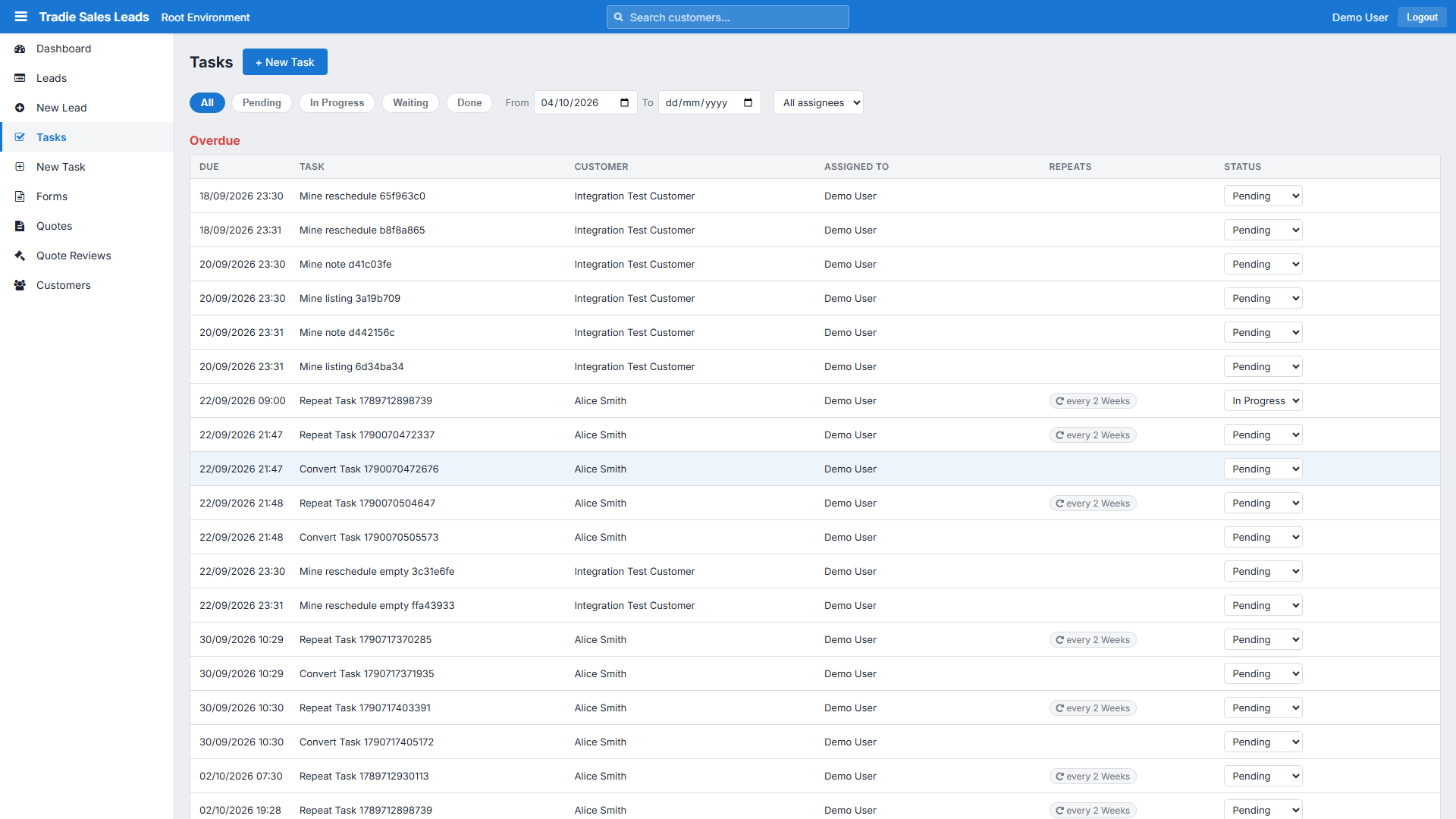Click Tradie Sales Leads brand link
This screenshot has width=1456, height=819.
point(94,17)
